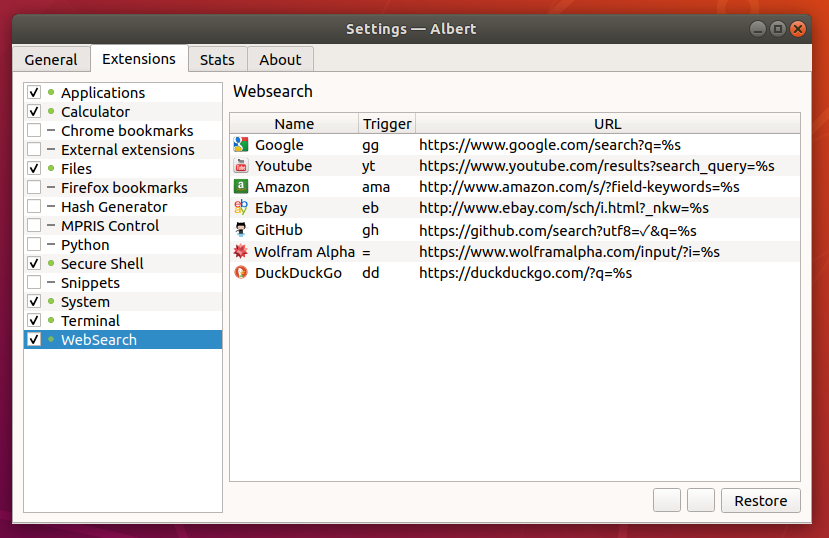Click green status dot next to System
829x538 pixels.
(x=51, y=301)
